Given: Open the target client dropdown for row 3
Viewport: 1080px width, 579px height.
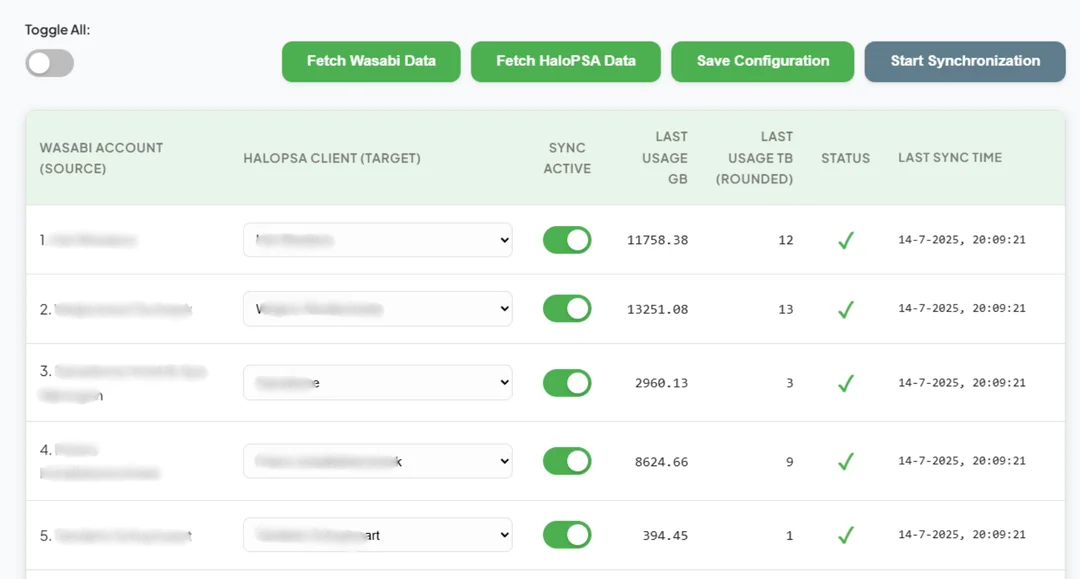Looking at the screenshot, I should [x=377, y=382].
